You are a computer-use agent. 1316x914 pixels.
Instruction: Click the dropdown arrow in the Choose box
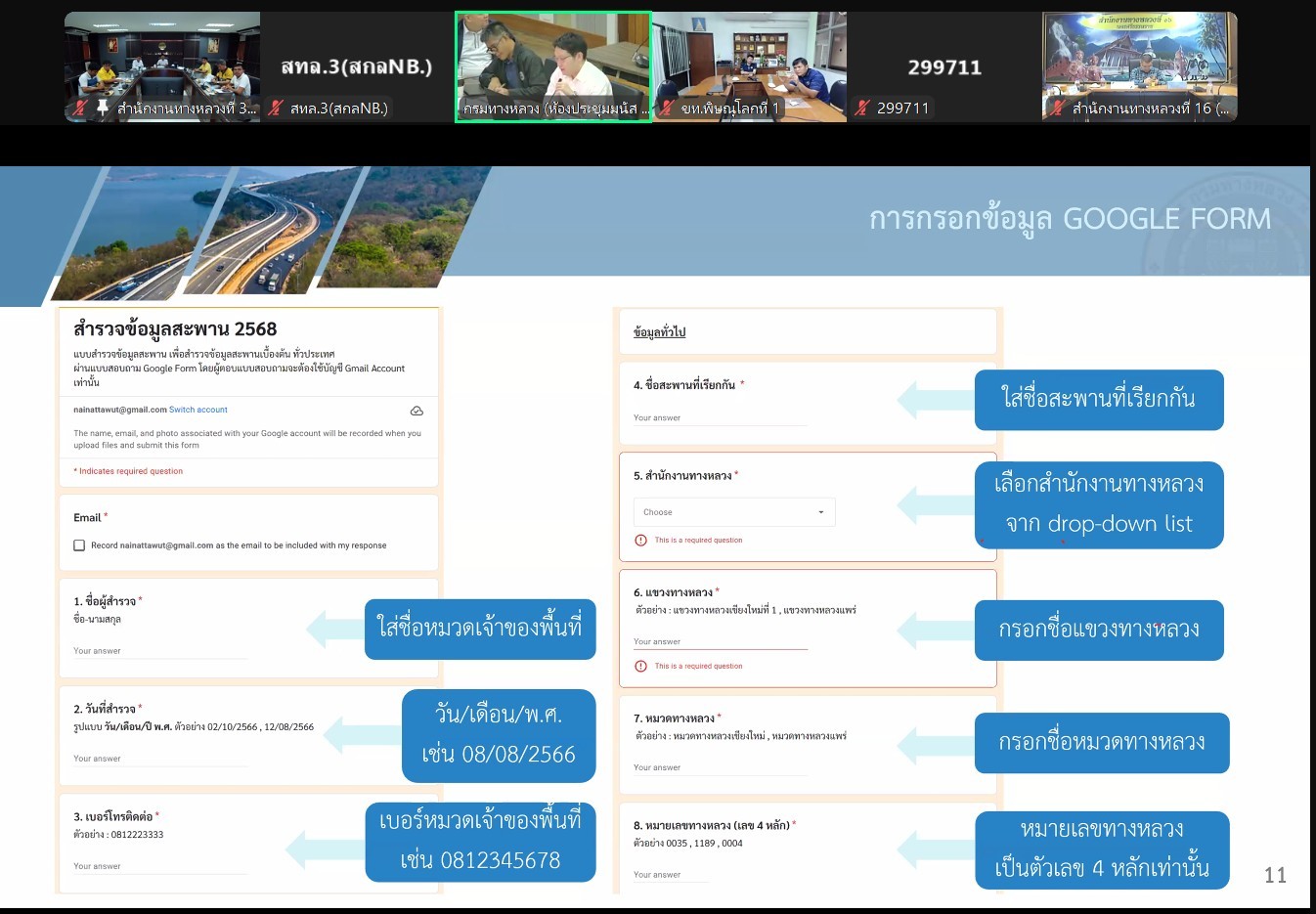pyautogui.click(x=820, y=512)
